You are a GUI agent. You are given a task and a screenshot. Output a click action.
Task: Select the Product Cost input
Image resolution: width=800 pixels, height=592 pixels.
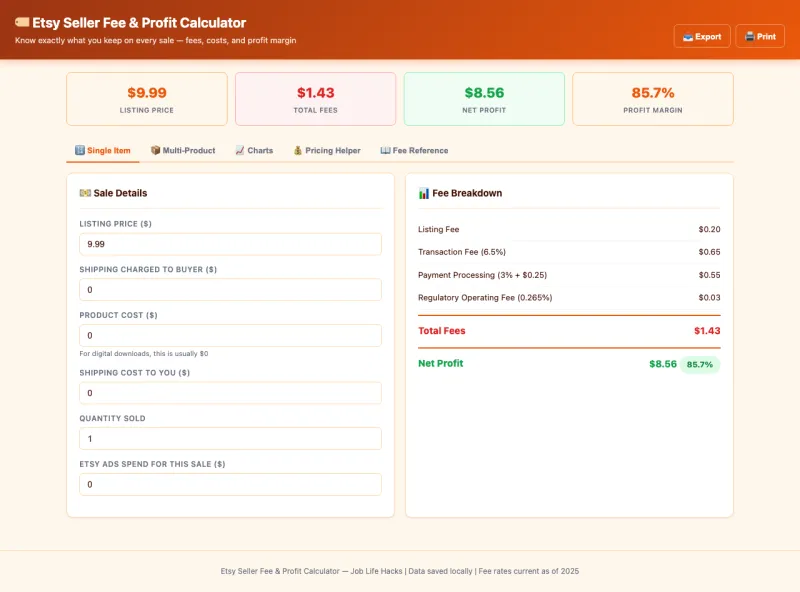point(230,336)
